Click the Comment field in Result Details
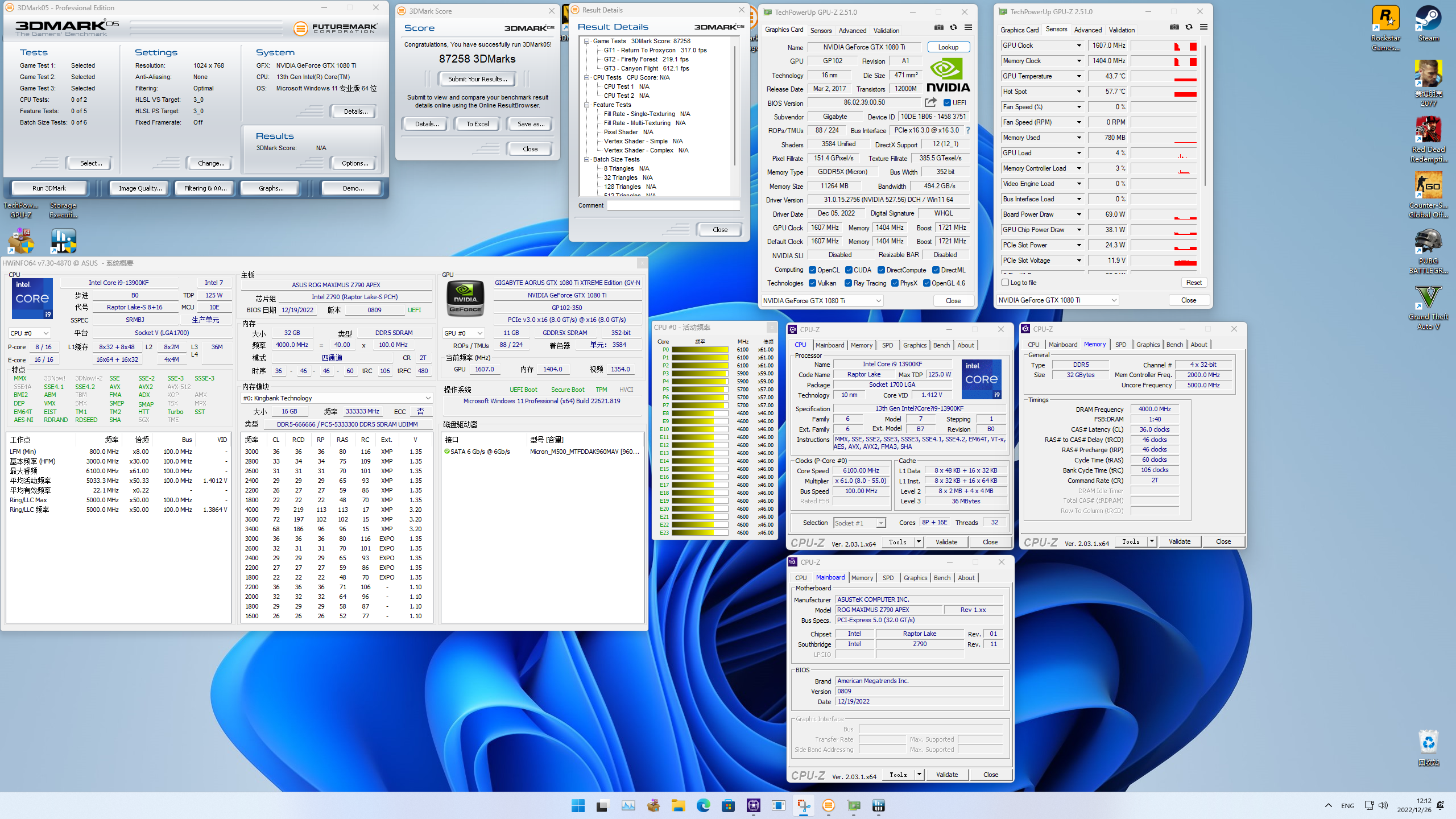This screenshot has width=1456, height=819. click(x=673, y=205)
